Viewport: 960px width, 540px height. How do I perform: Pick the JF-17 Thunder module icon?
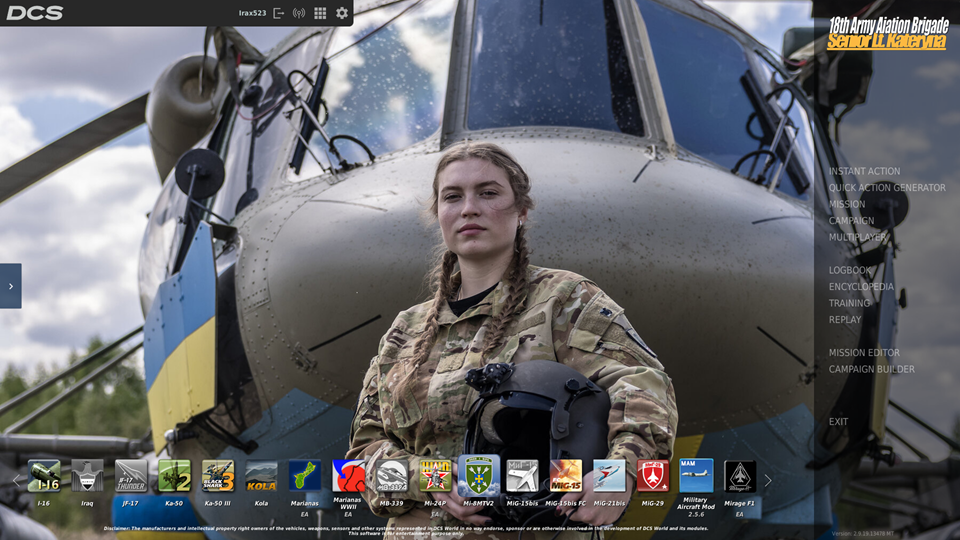[x=131, y=476]
